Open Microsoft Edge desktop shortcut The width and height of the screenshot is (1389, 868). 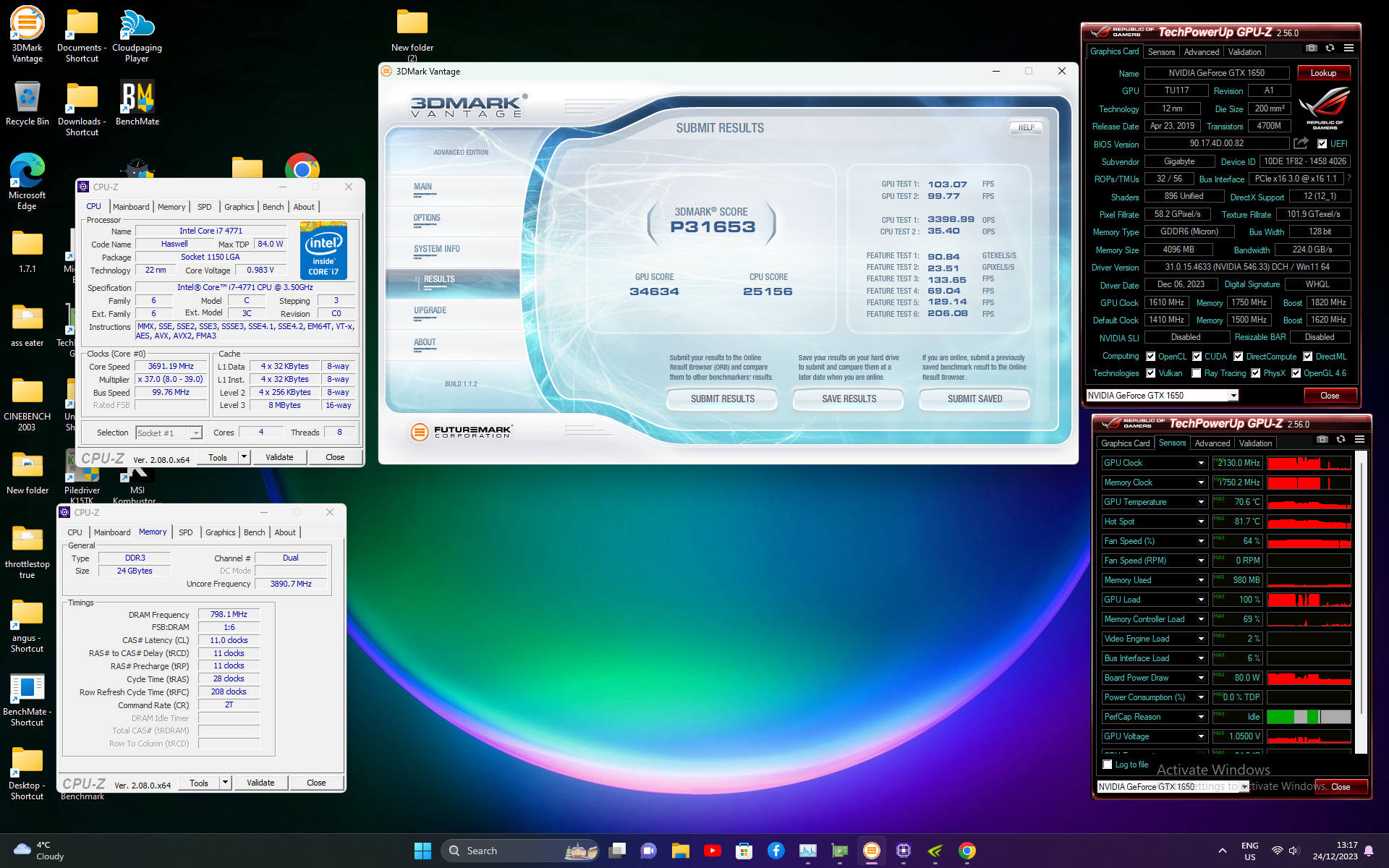coord(27,181)
